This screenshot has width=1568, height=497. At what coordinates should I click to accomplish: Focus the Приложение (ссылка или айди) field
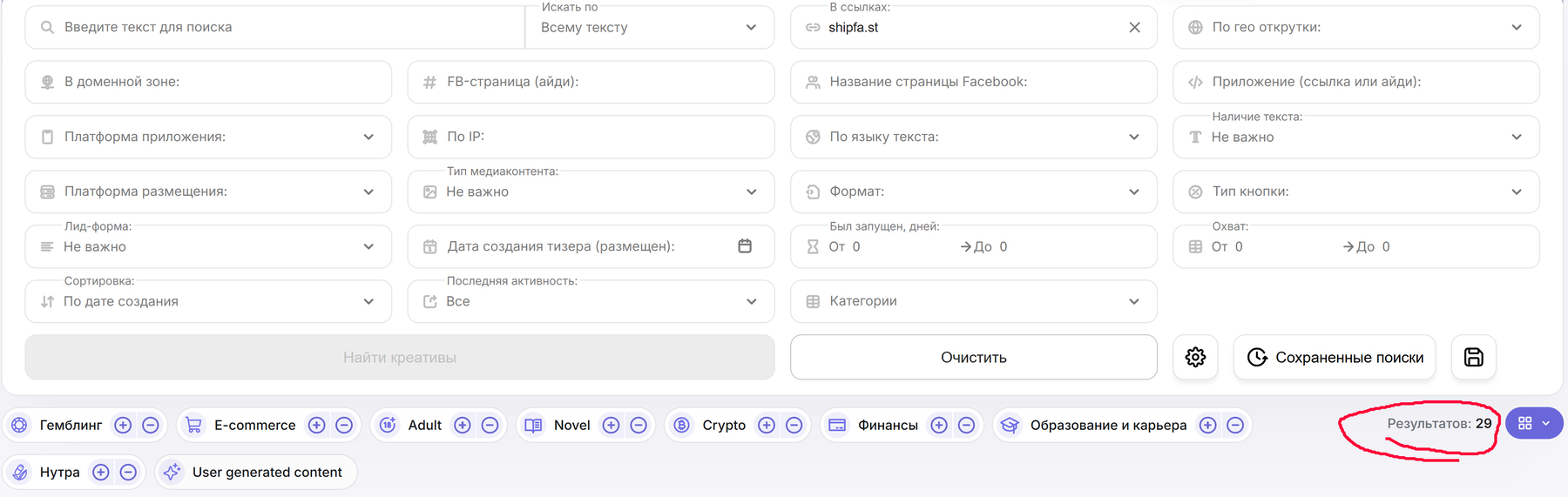1356,82
